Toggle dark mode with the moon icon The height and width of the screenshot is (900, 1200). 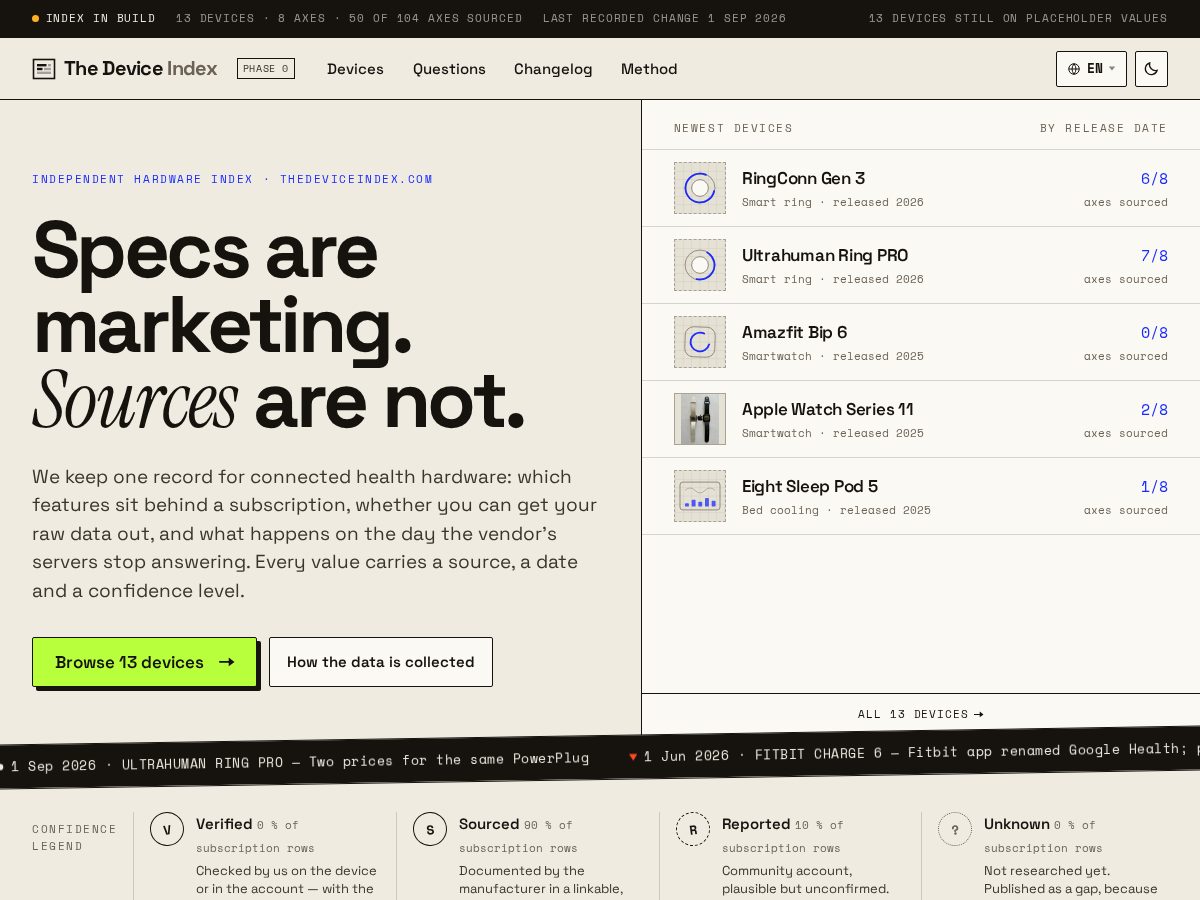(x=1151, y=69)
